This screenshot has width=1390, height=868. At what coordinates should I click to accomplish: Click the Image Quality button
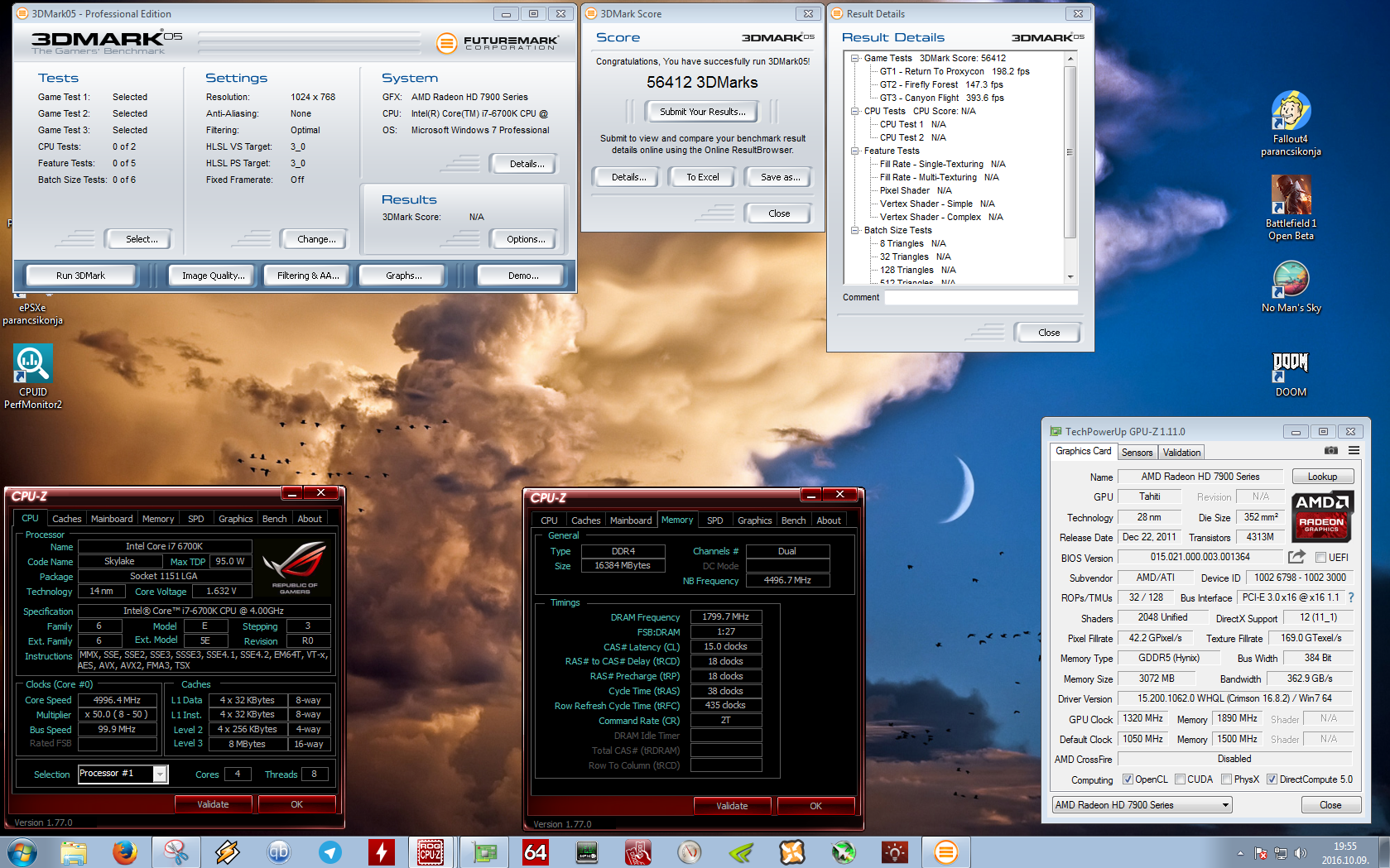tap(214, 276)
